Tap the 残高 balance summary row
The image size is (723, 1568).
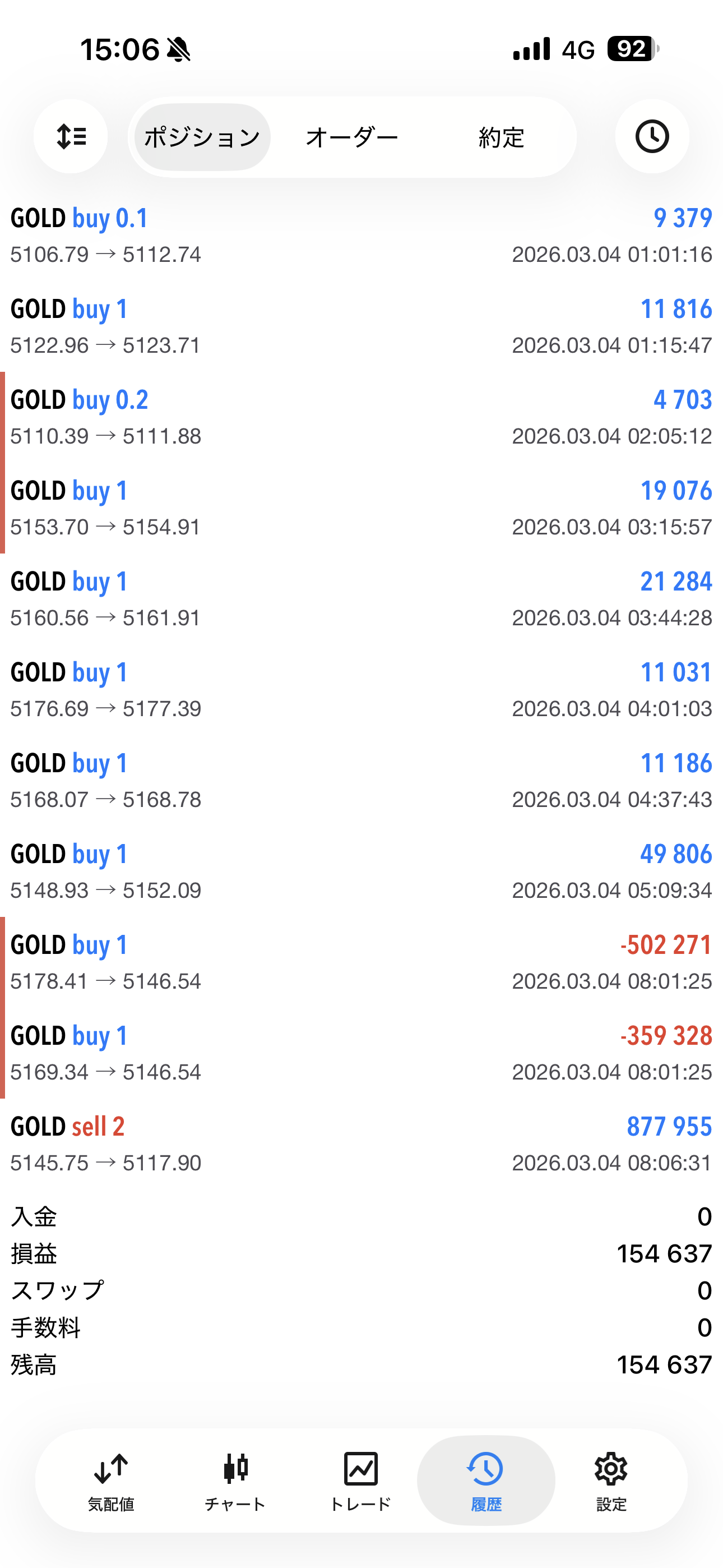click(x=361, y=1366)
